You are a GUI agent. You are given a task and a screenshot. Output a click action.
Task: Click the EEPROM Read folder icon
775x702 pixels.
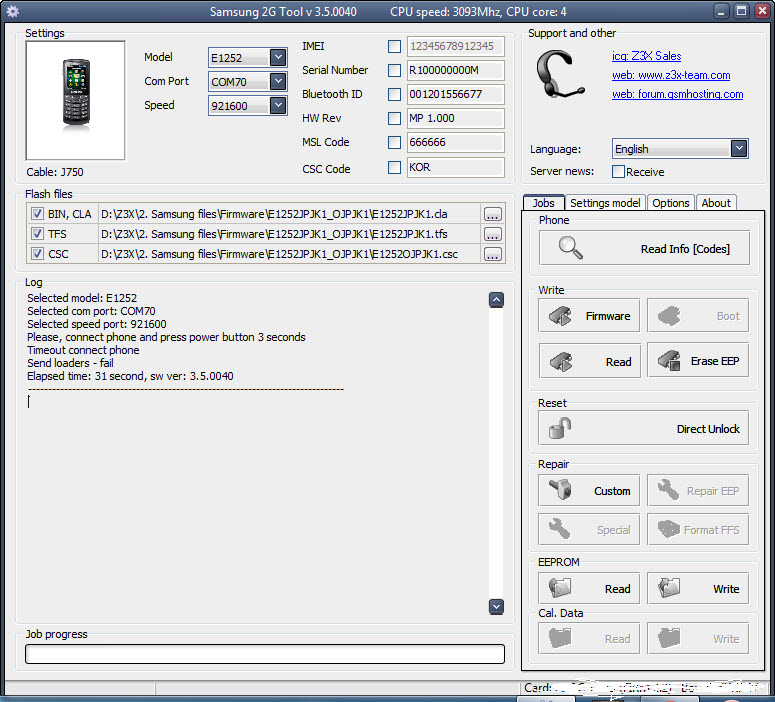tap(560, 588)
